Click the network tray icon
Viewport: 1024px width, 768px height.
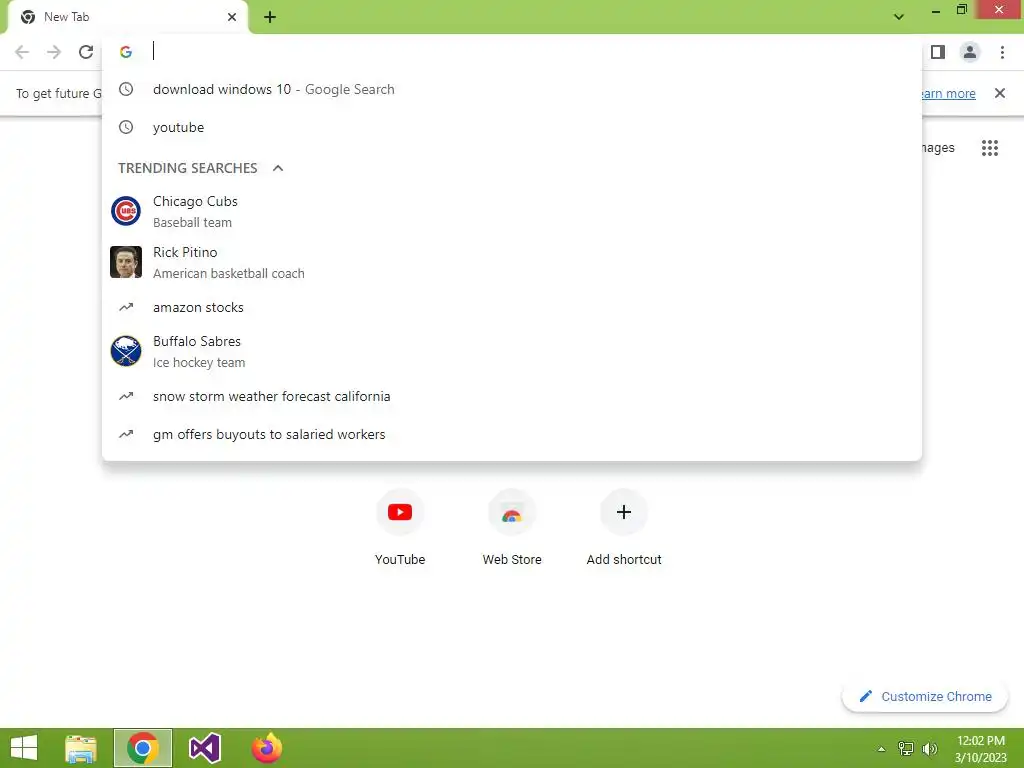point(906,749)
